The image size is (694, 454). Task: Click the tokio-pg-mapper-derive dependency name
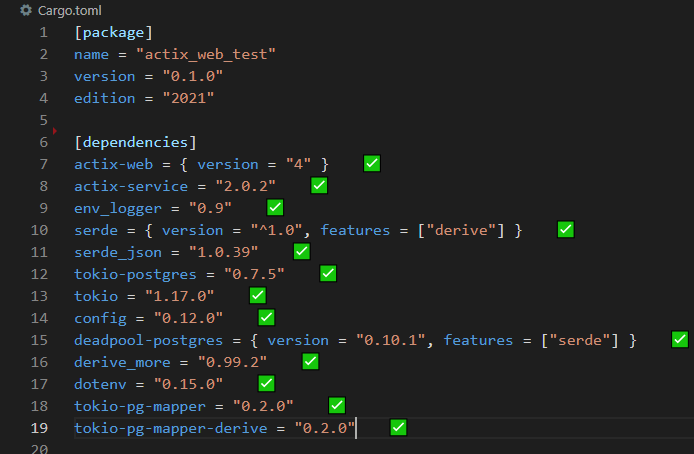170,428
